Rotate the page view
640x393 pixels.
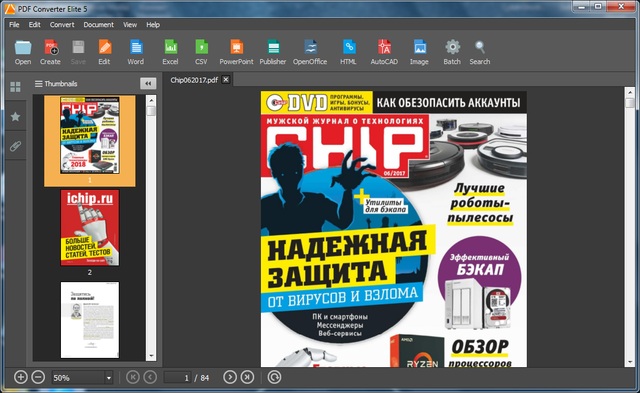274,377
